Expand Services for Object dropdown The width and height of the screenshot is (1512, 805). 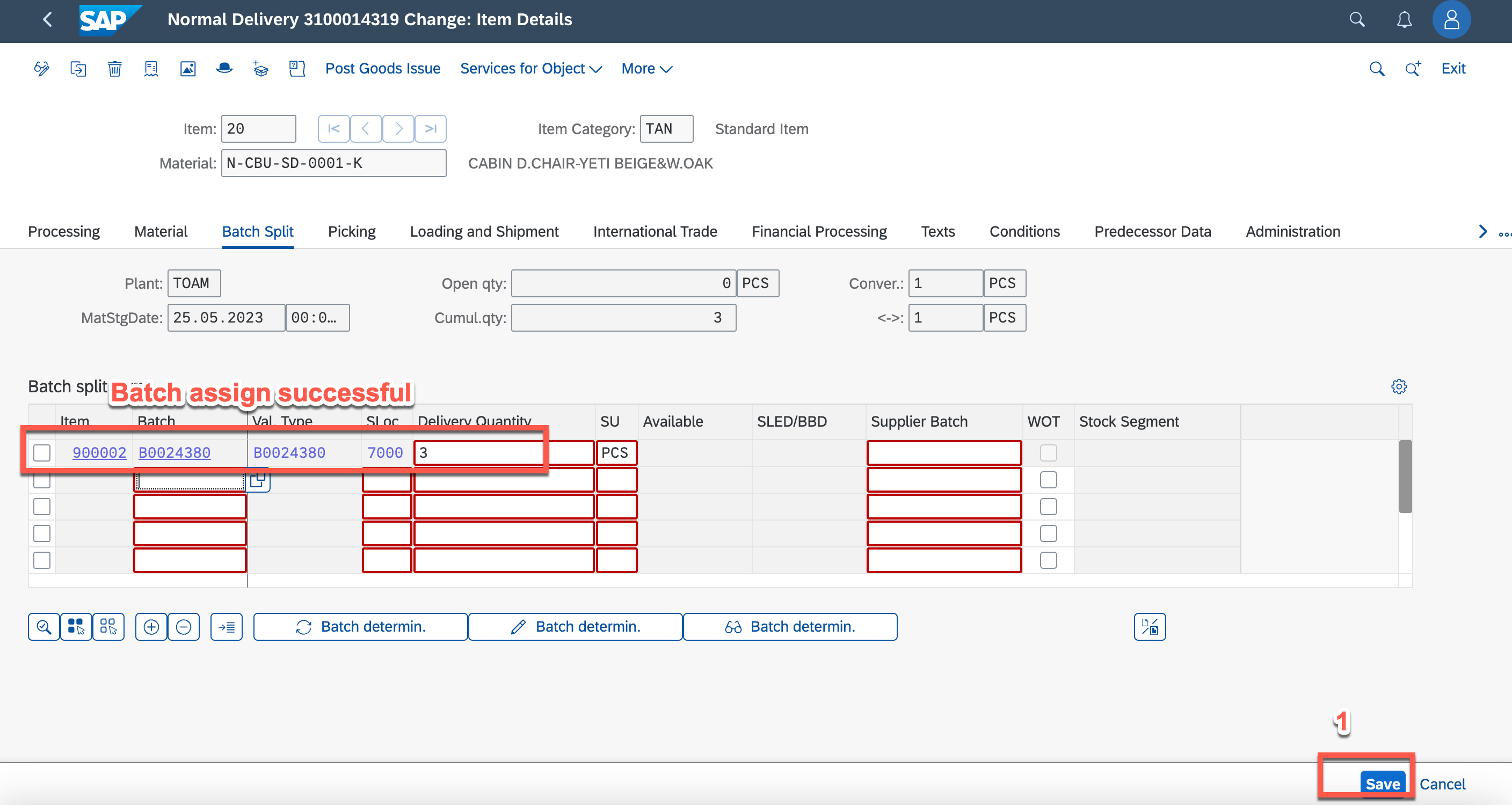530,69
